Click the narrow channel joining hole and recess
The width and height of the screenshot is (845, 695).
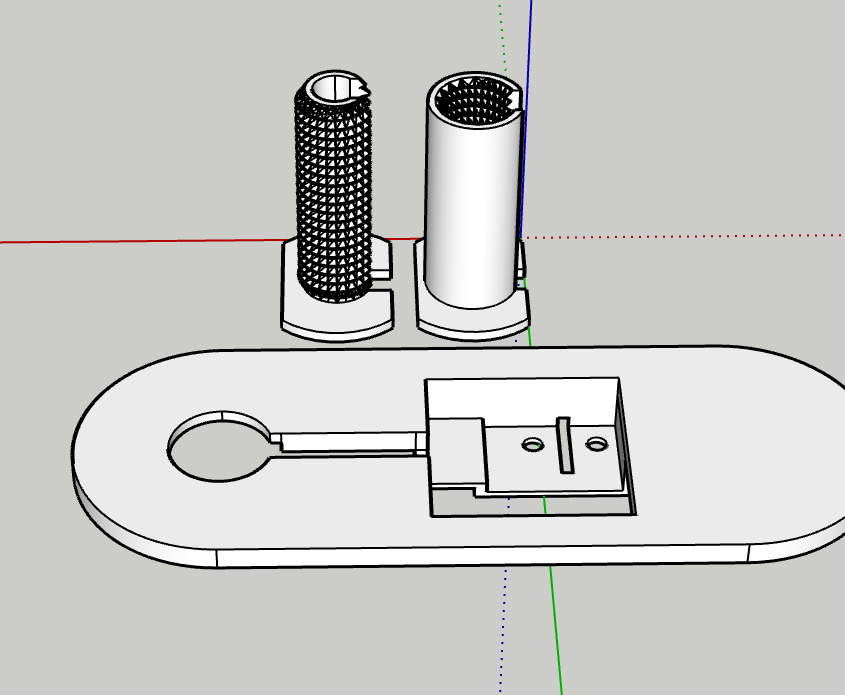tap(349, 443)
